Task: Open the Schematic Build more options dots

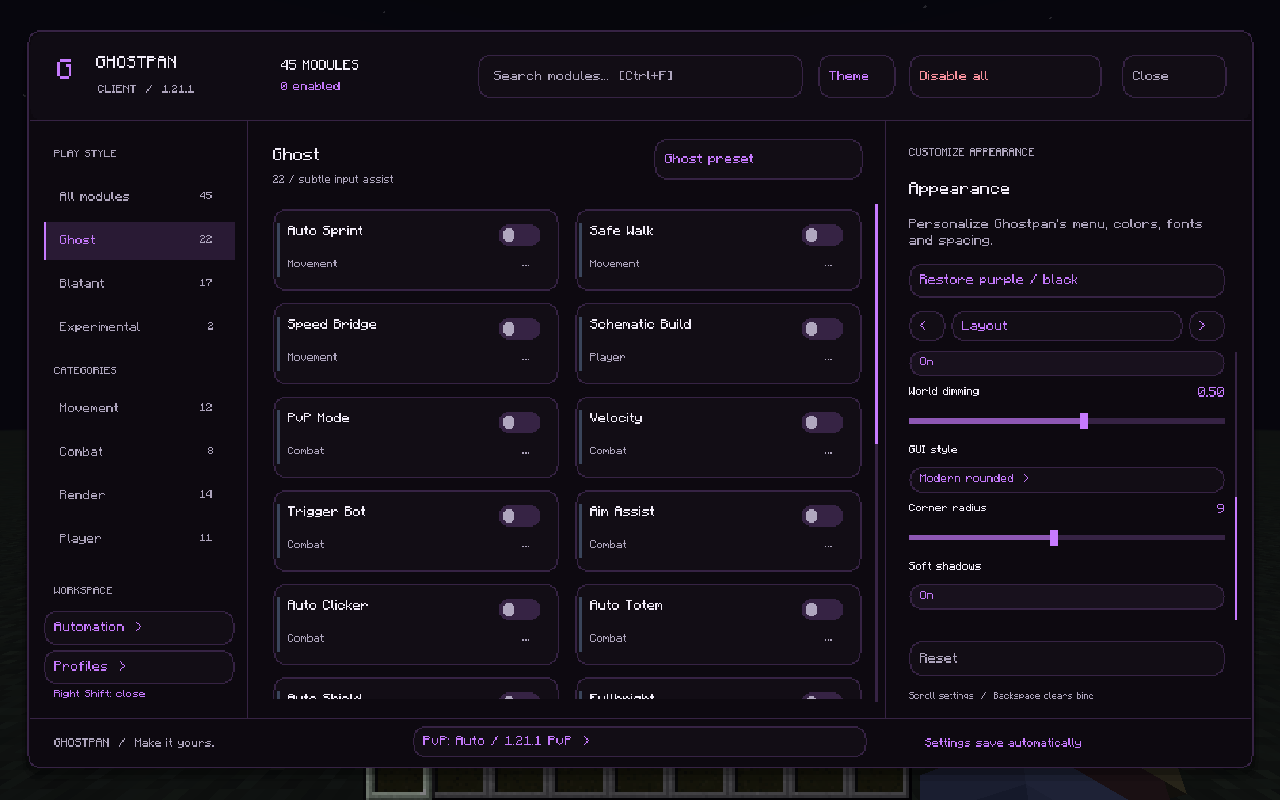Action: click(828, 358)
